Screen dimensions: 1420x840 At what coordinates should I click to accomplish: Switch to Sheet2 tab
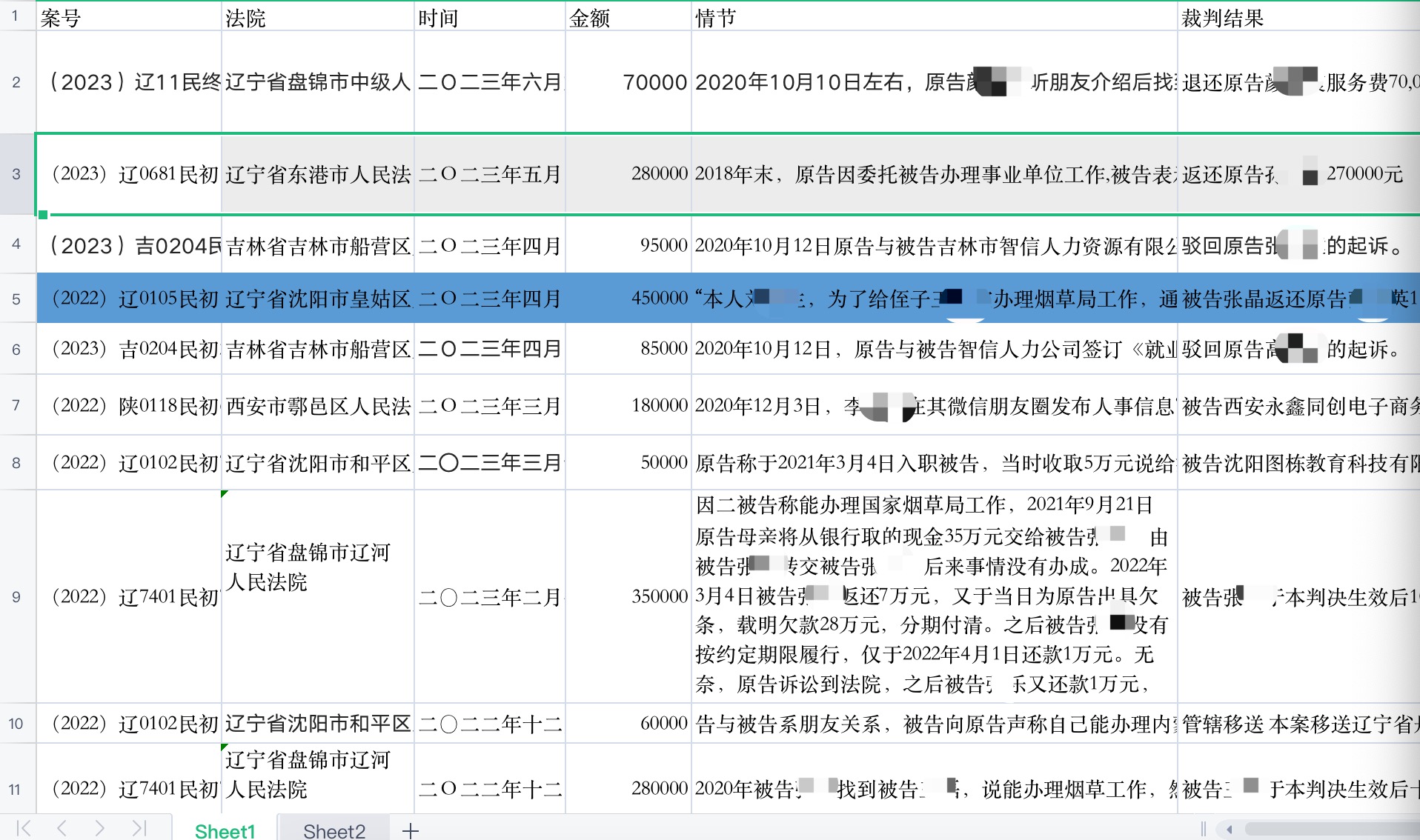click(x=334, y=830)
